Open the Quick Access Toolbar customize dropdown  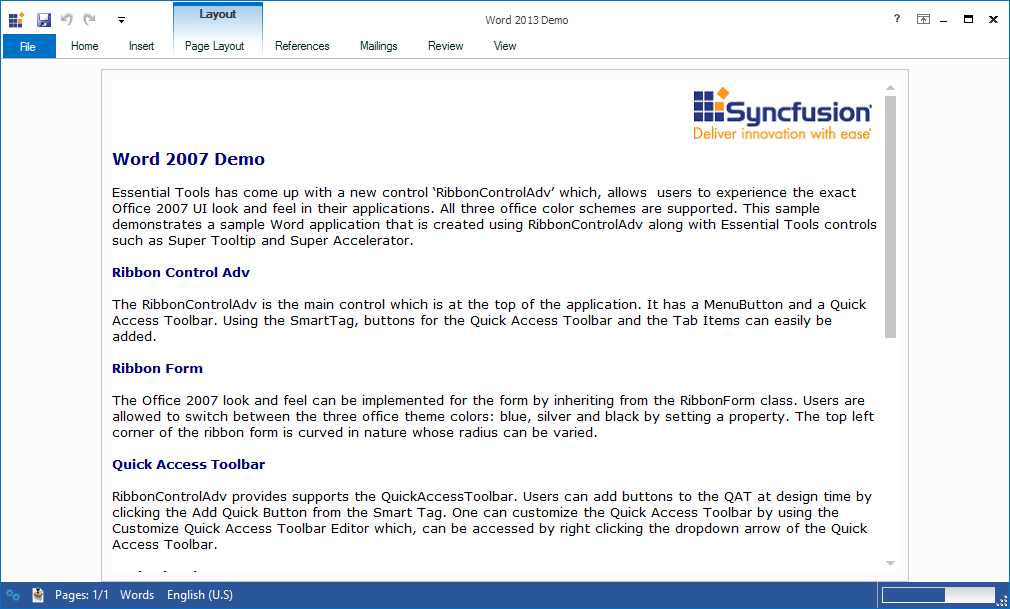121,19
